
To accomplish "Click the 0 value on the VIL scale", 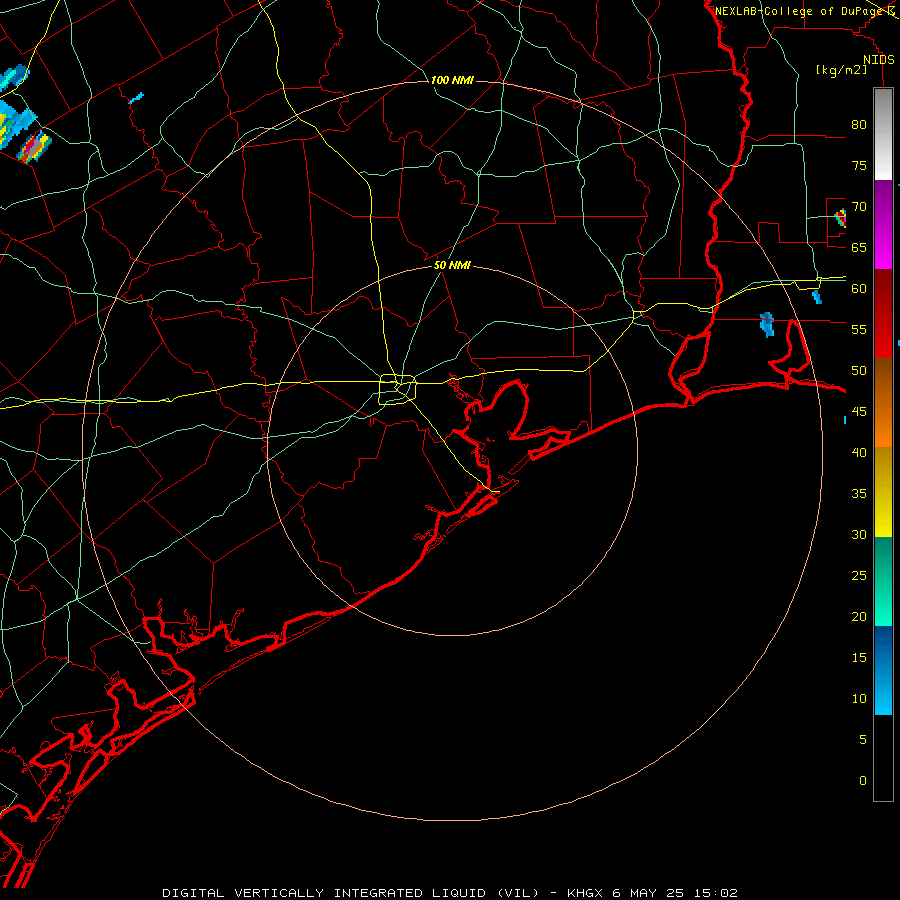I will tap(863, 781).
